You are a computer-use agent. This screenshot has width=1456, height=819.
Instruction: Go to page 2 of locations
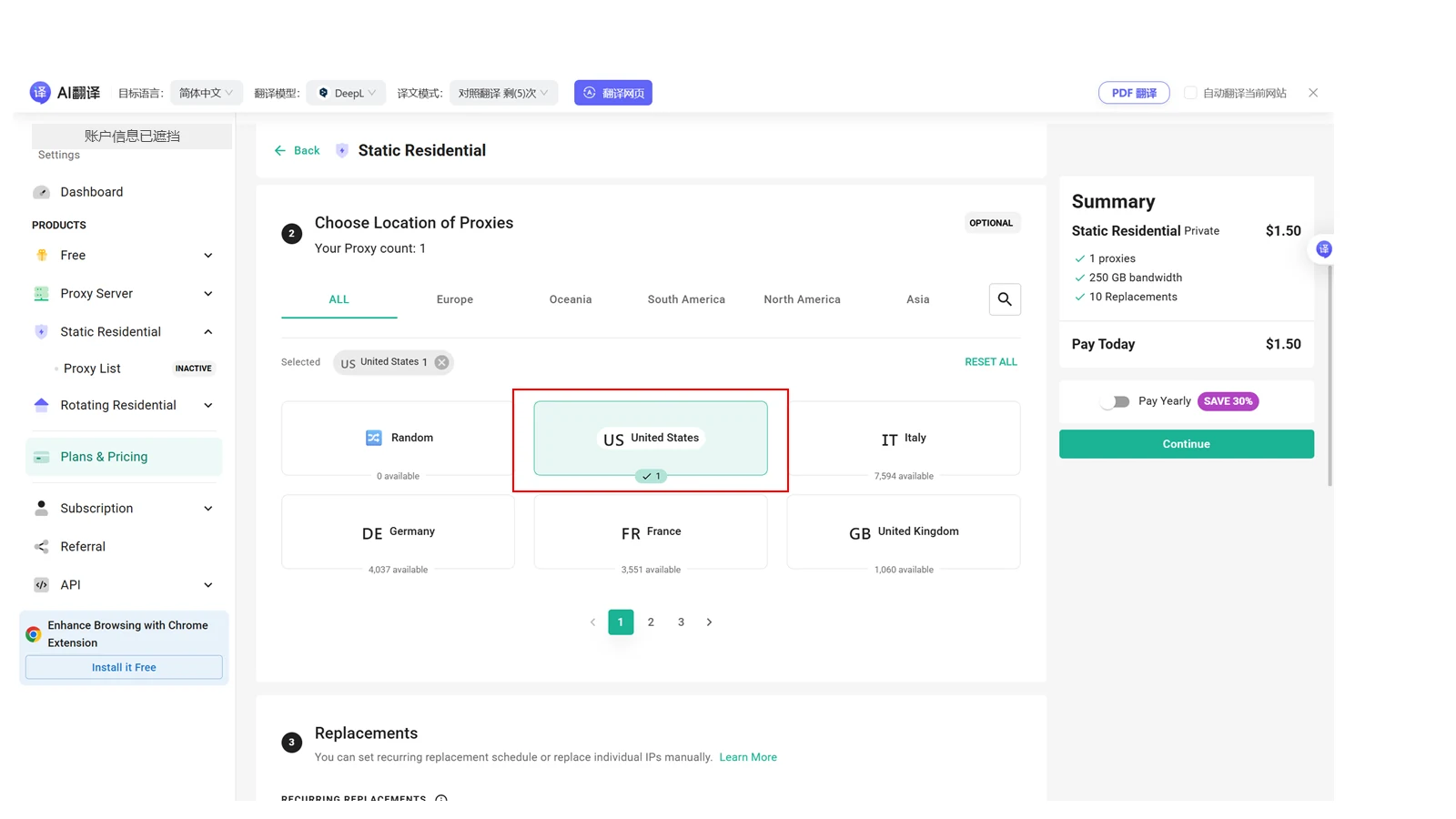pyautogui.click(x=651, y=622)
